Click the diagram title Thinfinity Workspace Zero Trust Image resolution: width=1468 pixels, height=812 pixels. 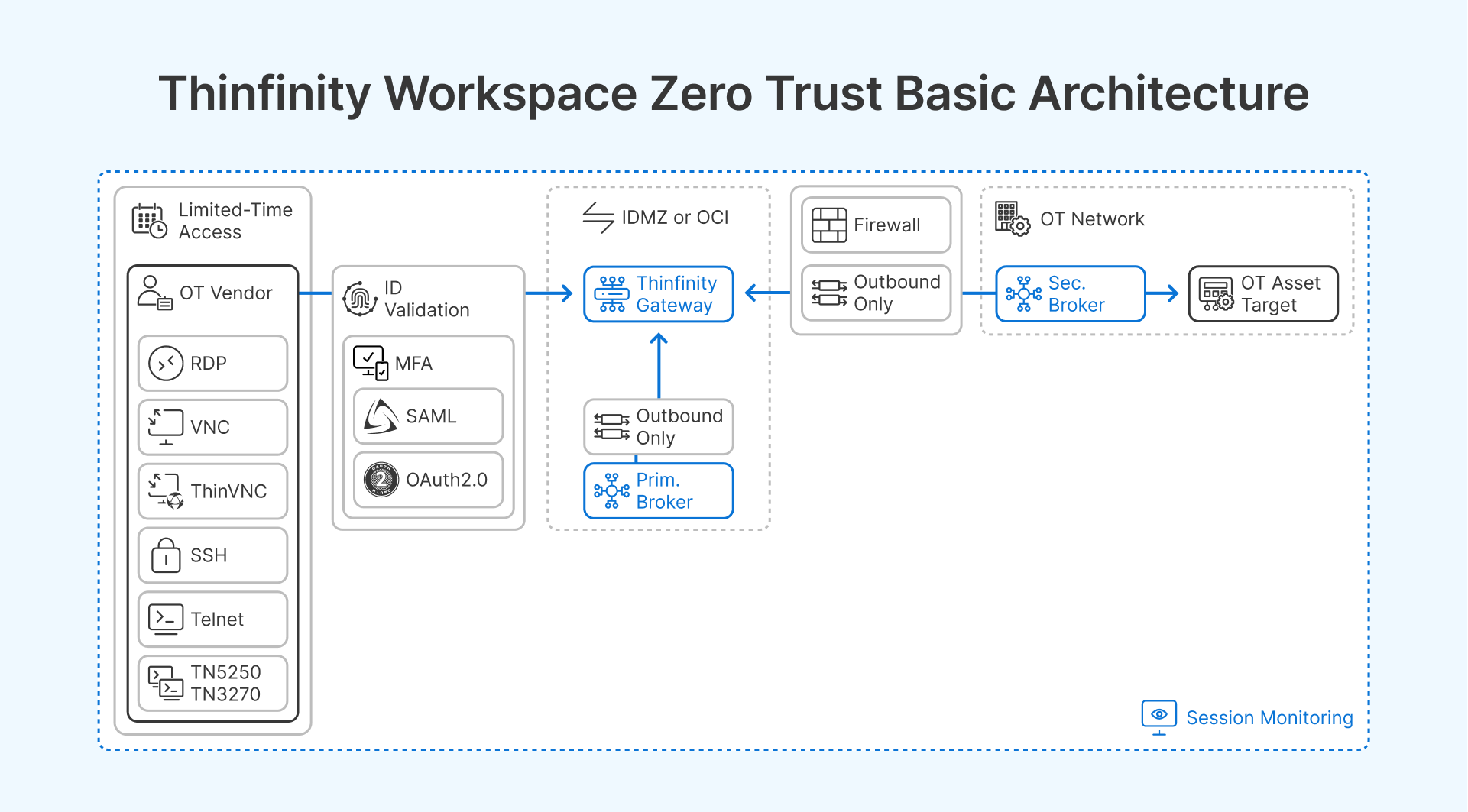pos(734,94)
